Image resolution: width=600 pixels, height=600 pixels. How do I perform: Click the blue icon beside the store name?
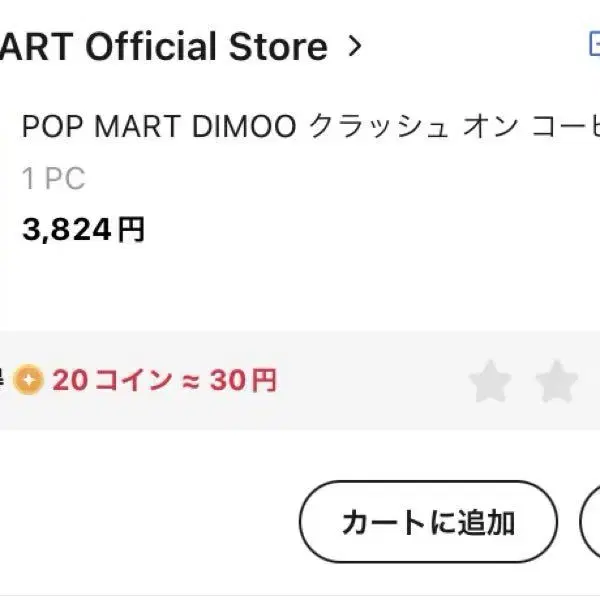tap(593, 45)
